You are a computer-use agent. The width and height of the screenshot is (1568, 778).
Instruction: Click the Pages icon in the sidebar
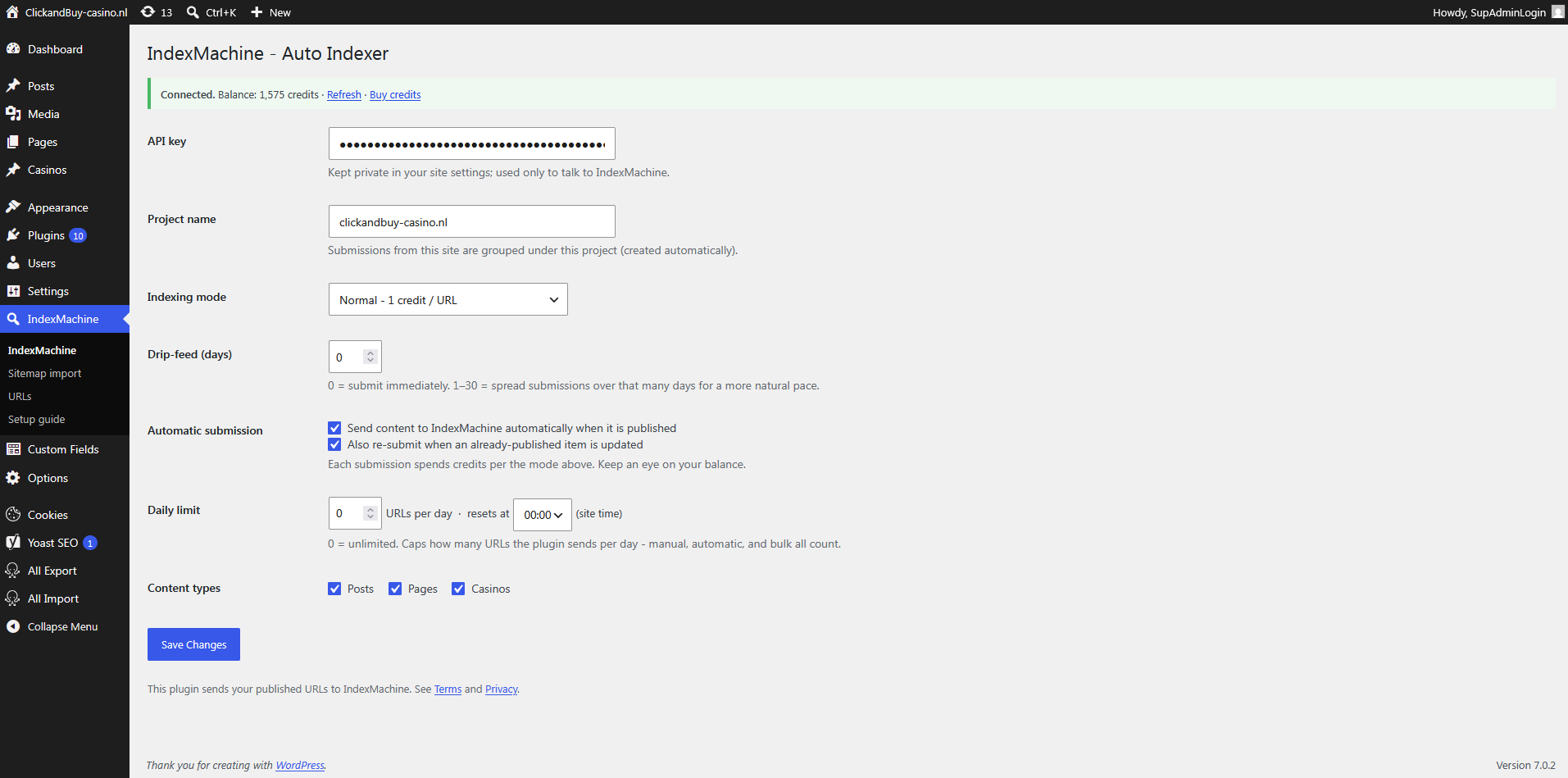click(13, 142)
